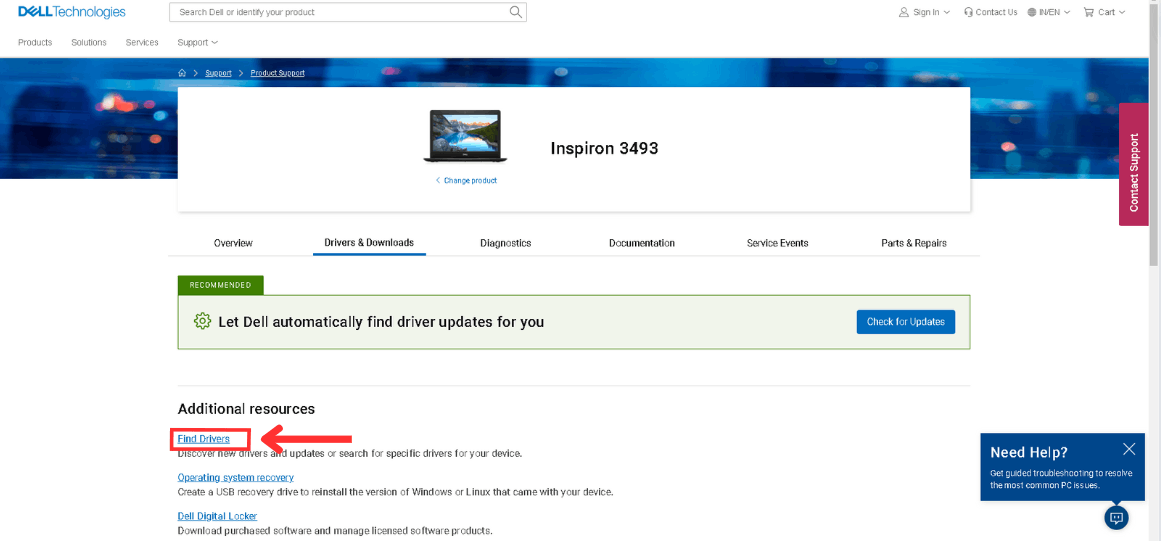Expand the Sign In dropdown
Viewport: 1161px width, 541px height.
tap(947, 13)
